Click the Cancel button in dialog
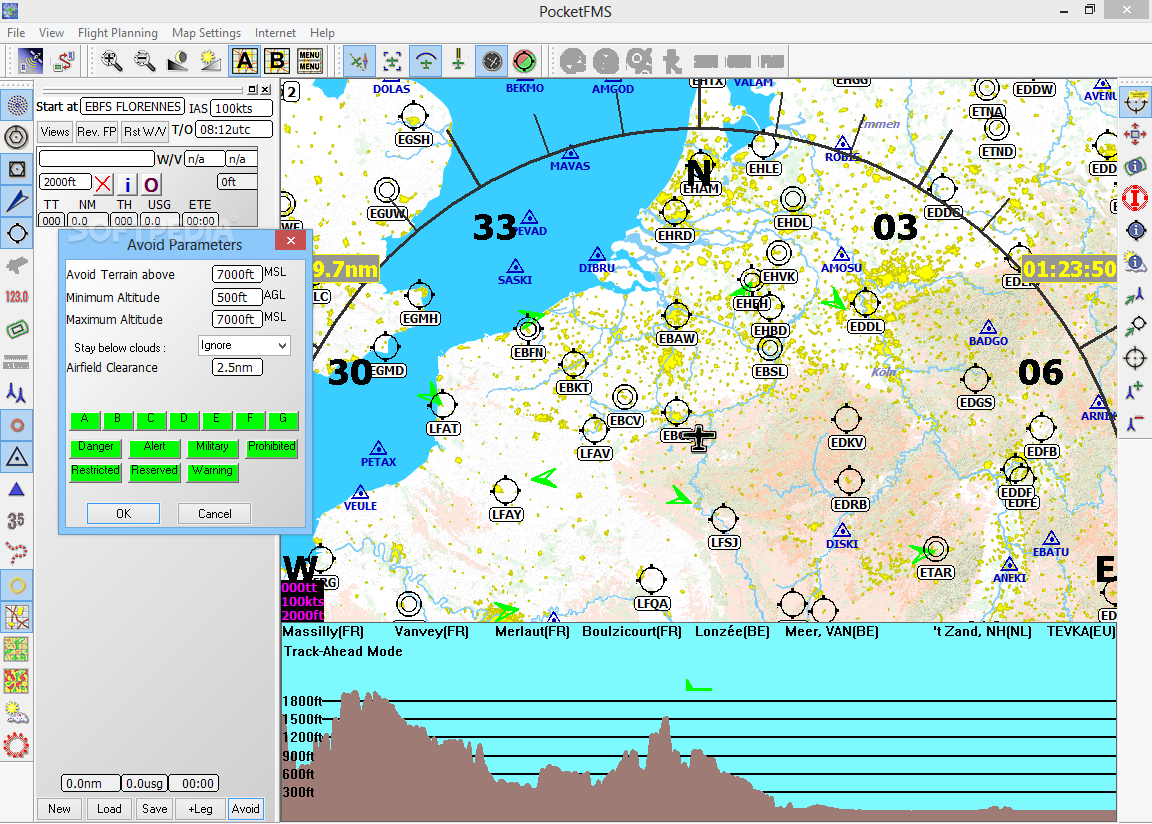The image size is (1152, 824). [214, 513]
